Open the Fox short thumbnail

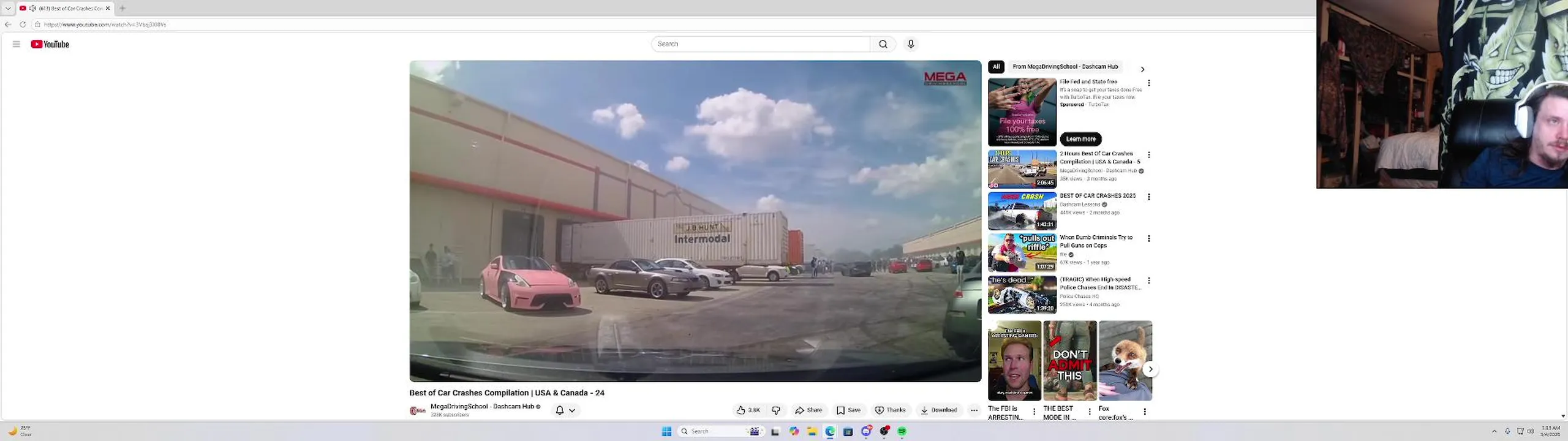coord(1125,361)
